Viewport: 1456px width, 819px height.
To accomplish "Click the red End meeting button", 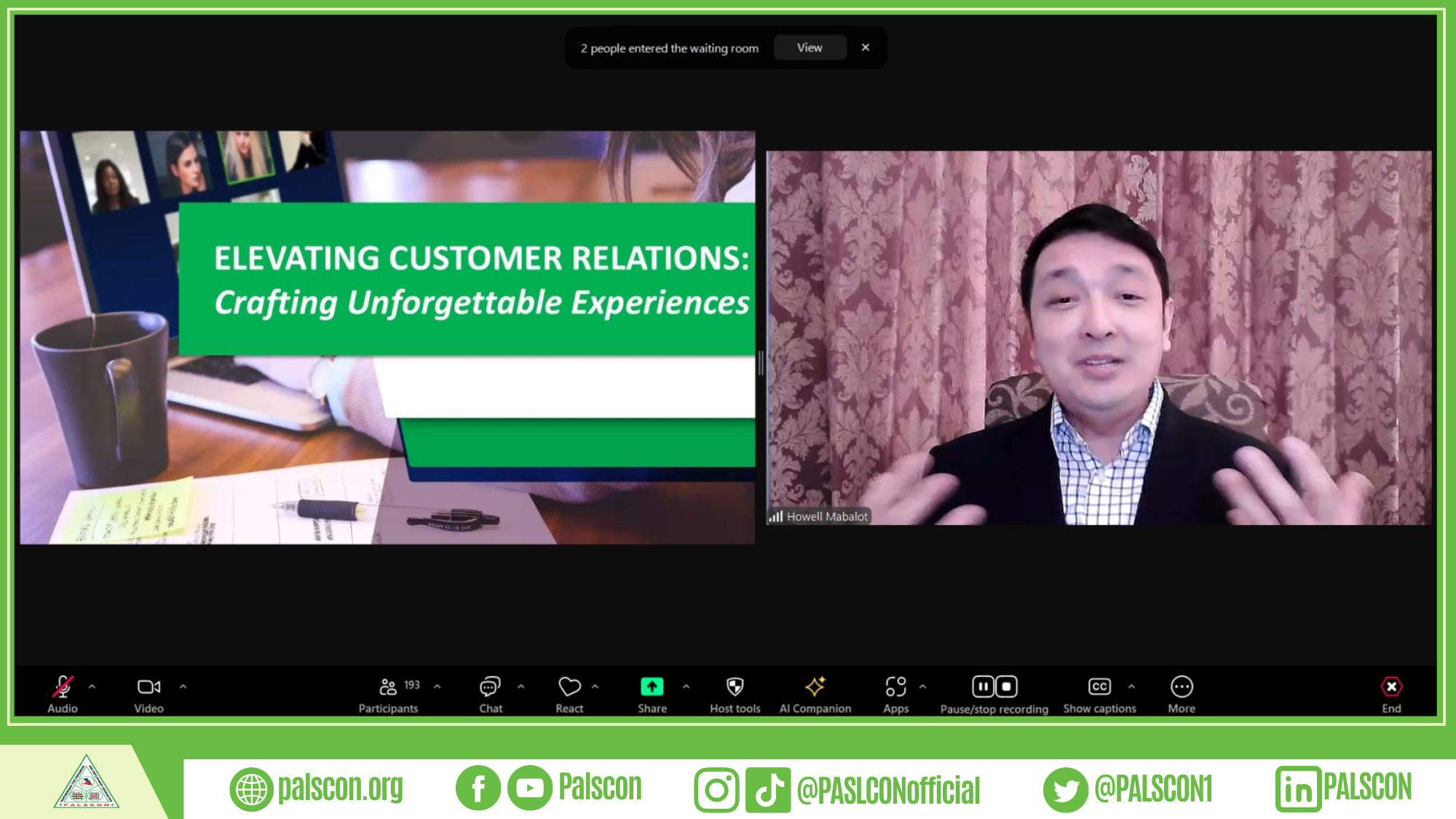I will [1391, 687].
